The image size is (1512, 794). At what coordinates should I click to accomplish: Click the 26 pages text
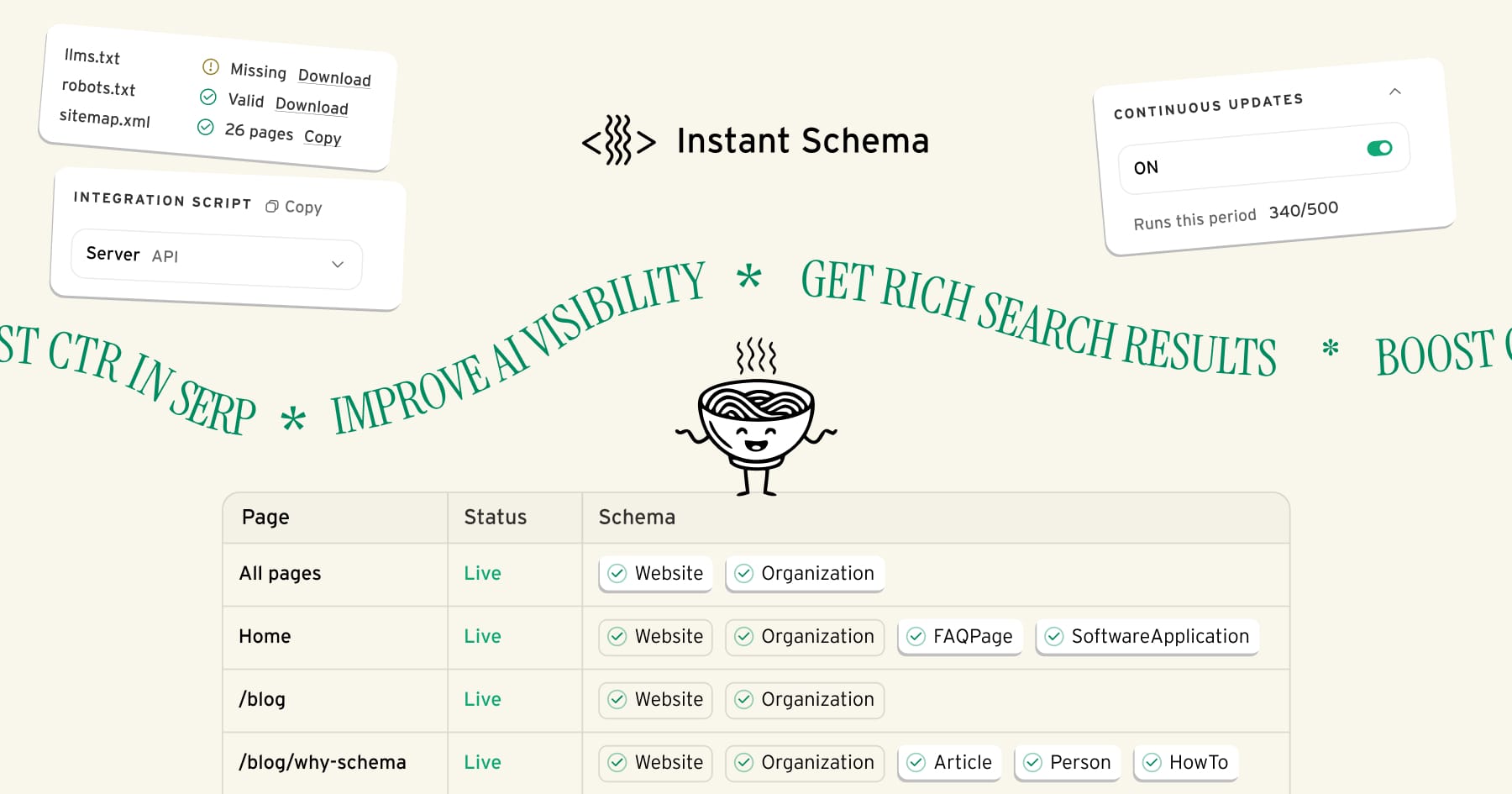pyautogui.click(x=259, y=131)
